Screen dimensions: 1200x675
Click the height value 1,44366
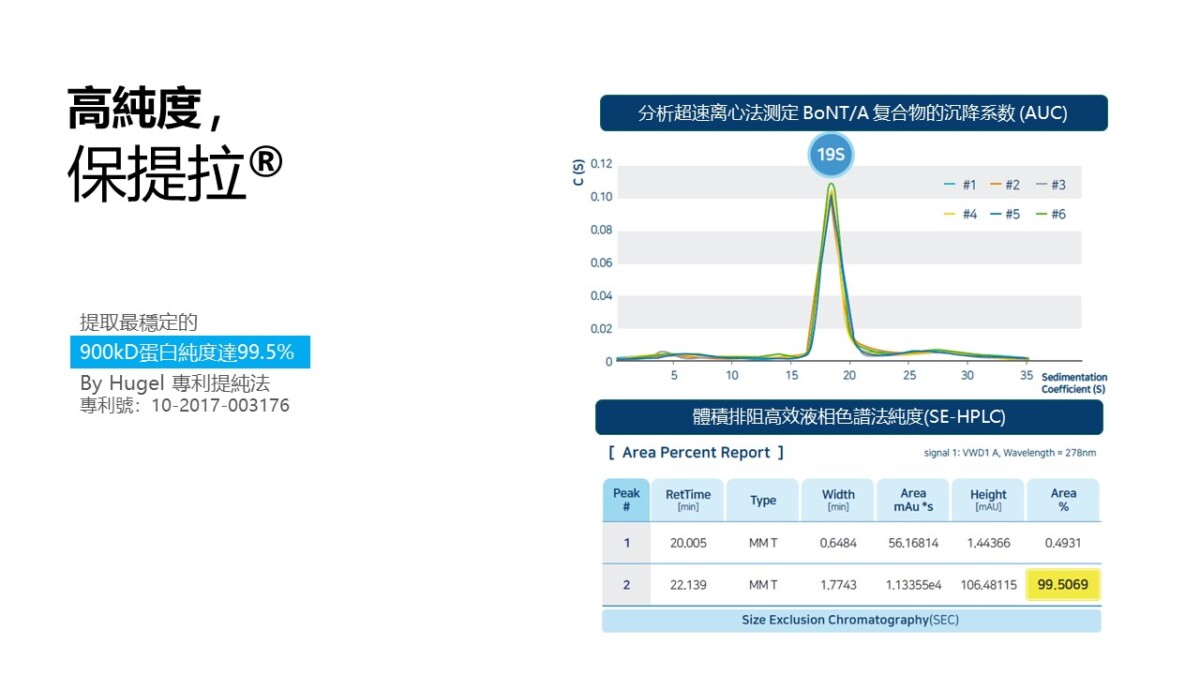pyautogui.click(x=988, y=543)
